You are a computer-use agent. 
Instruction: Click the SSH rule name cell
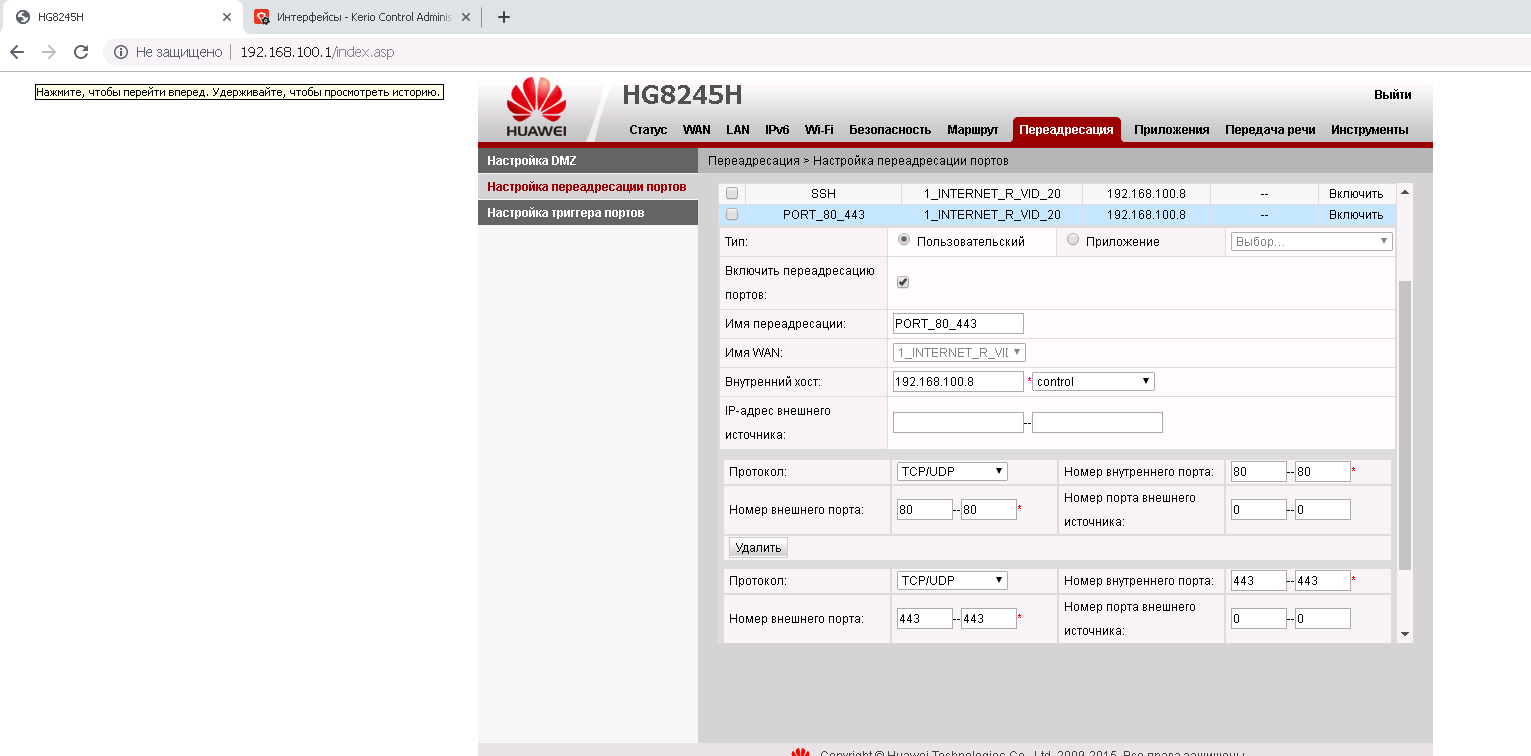point(823,194)
